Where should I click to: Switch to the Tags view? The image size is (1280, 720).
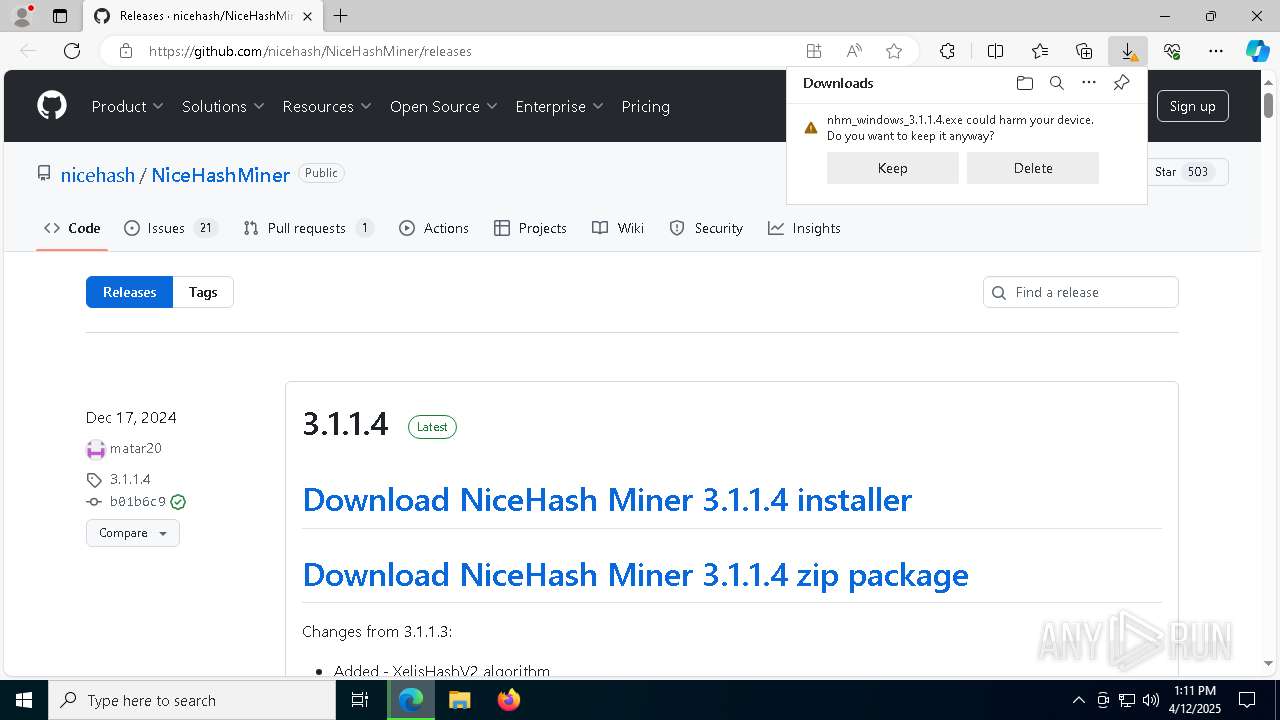point(203,292)
